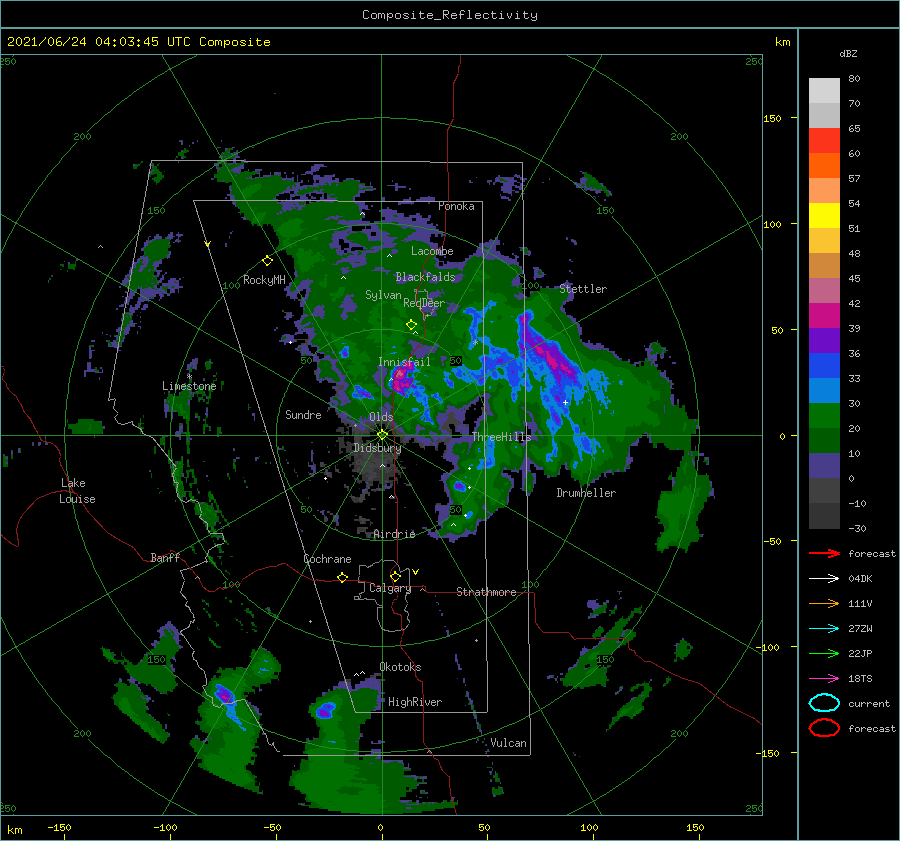Click the RedDeer label
The height and width of the screenshot is (841, 900).
(x=424, y=303)
